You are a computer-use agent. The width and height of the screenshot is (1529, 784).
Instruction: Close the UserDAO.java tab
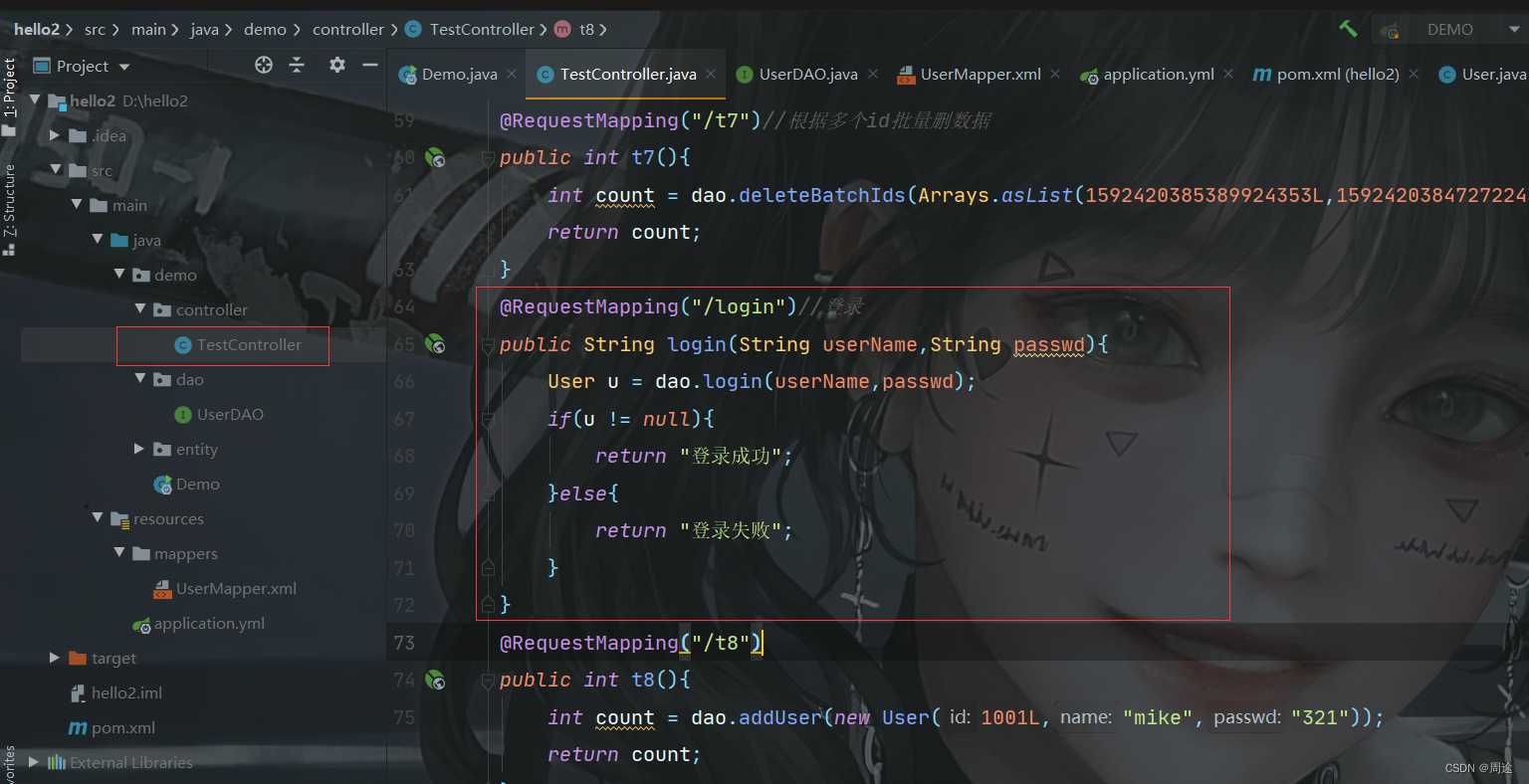click(873, 74)
